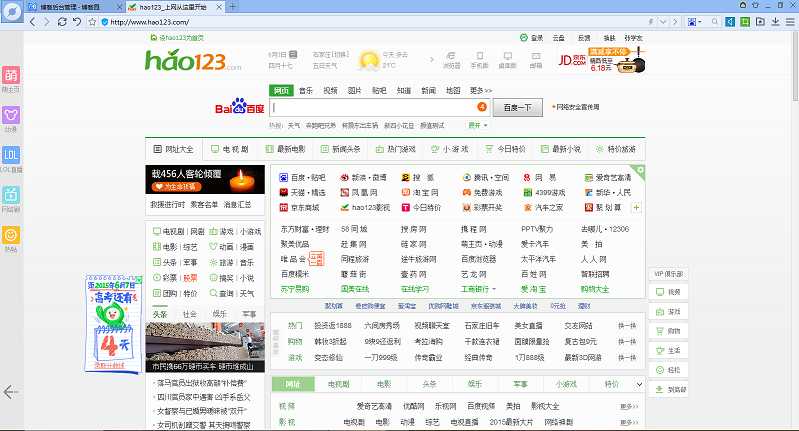Collapse the sidebar with the left arrow icon
The image size is (799, 431).
[11, 392]
